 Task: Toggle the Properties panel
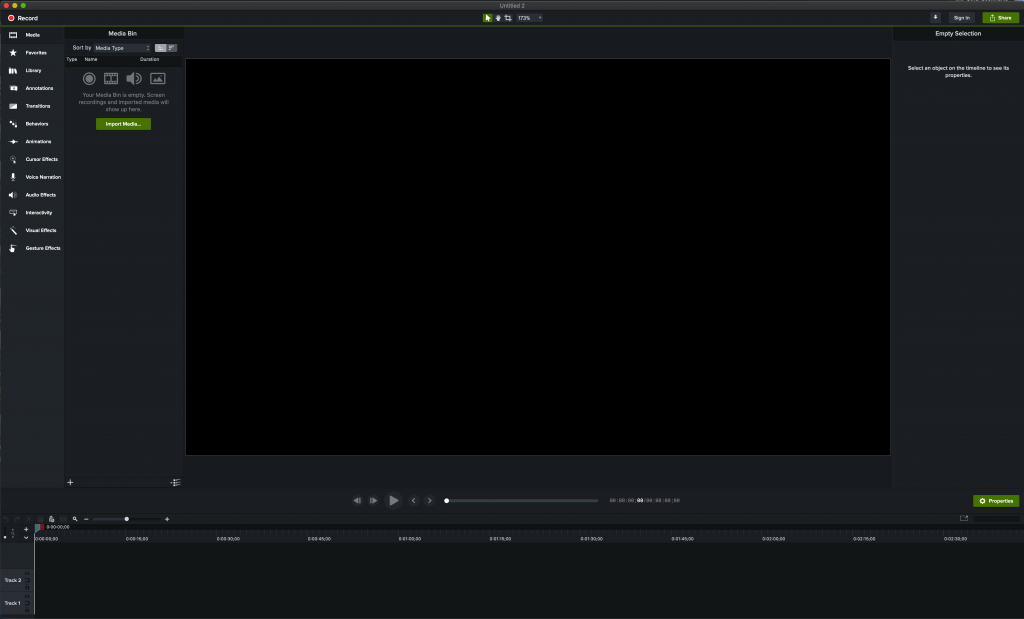996,500
